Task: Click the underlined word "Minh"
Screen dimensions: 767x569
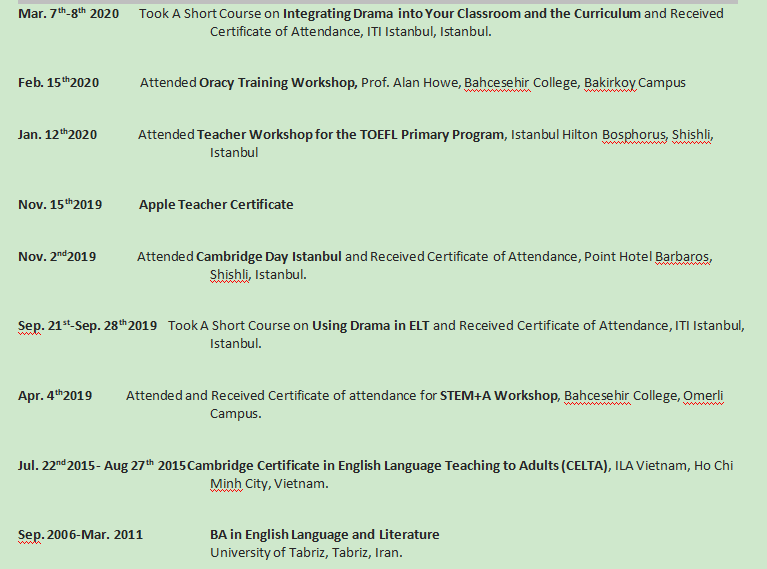Action: coord(225,484)
